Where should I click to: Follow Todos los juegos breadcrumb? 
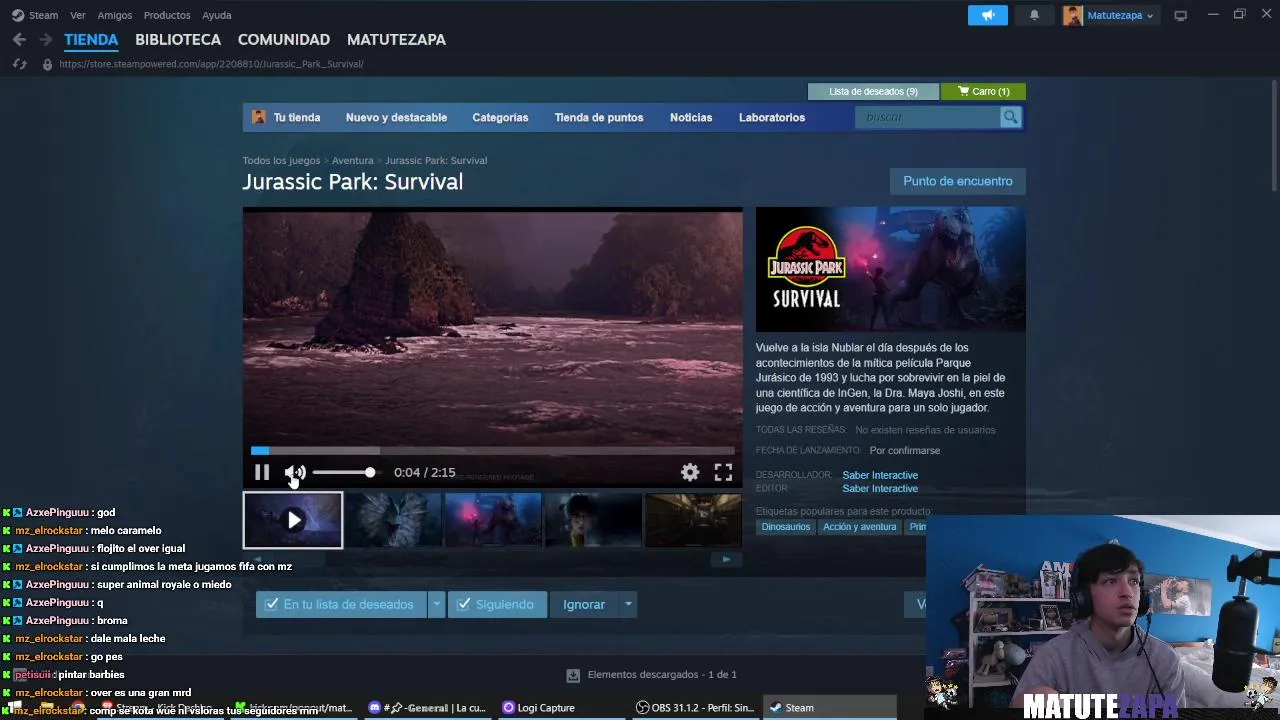click(281, 160)
